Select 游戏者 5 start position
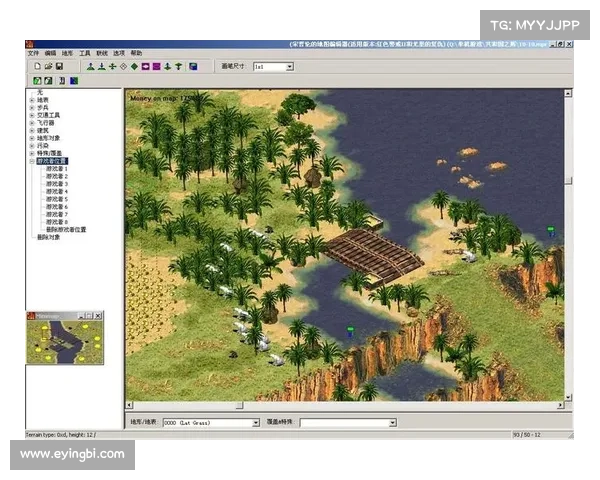The image size is (600, 480). pyautogui.click(x=57, y=199)
